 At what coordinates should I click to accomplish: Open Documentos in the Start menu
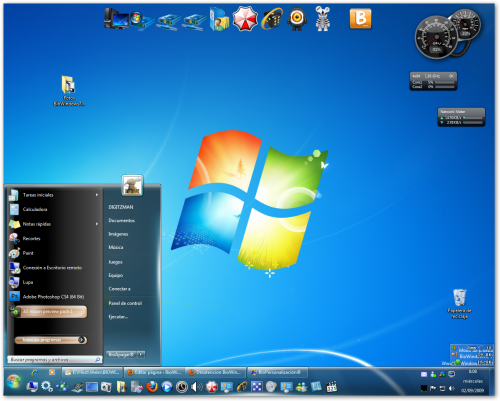(x=122, y=220)
